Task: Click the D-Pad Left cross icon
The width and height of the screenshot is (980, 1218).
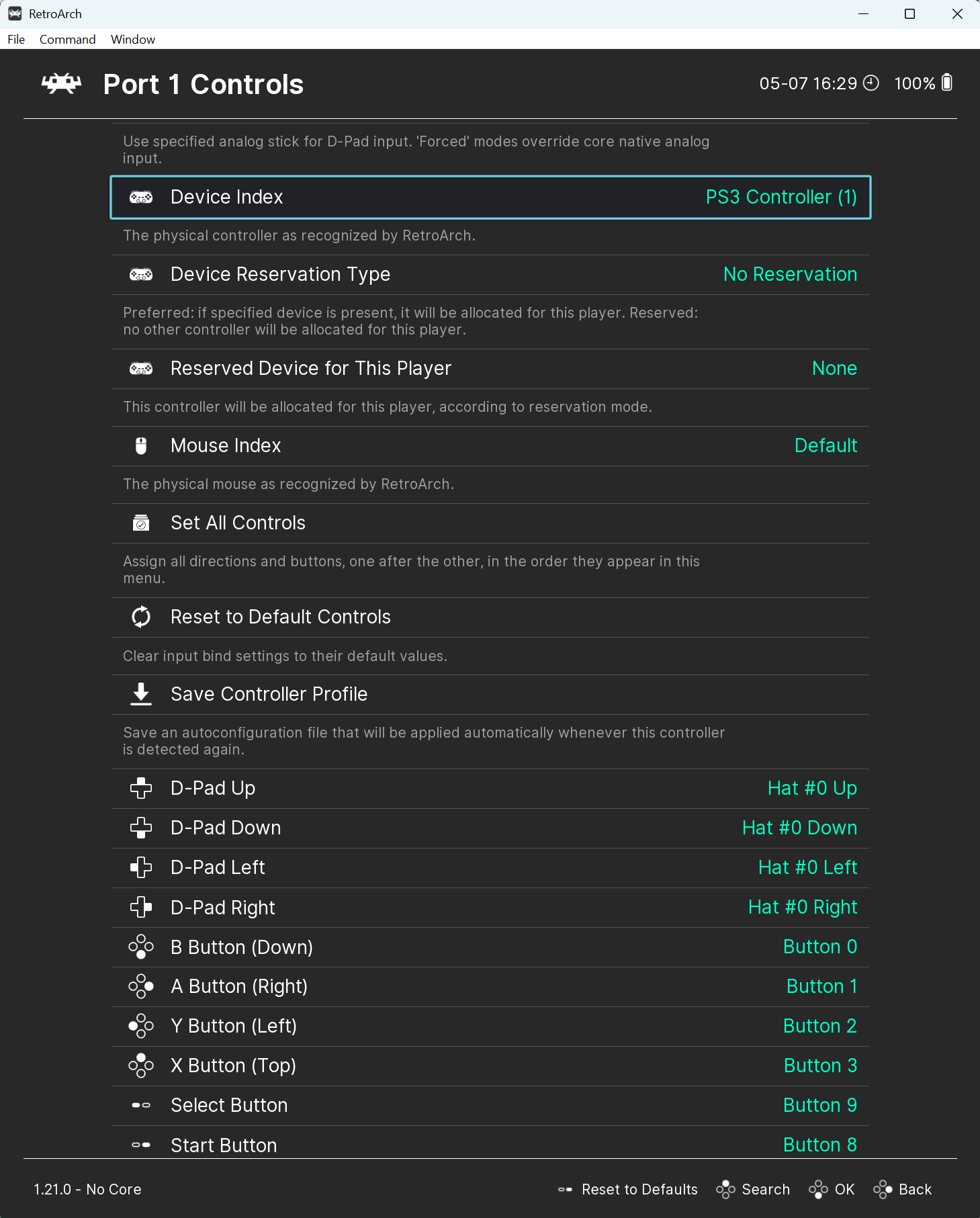Action: [x=141, y=867]
